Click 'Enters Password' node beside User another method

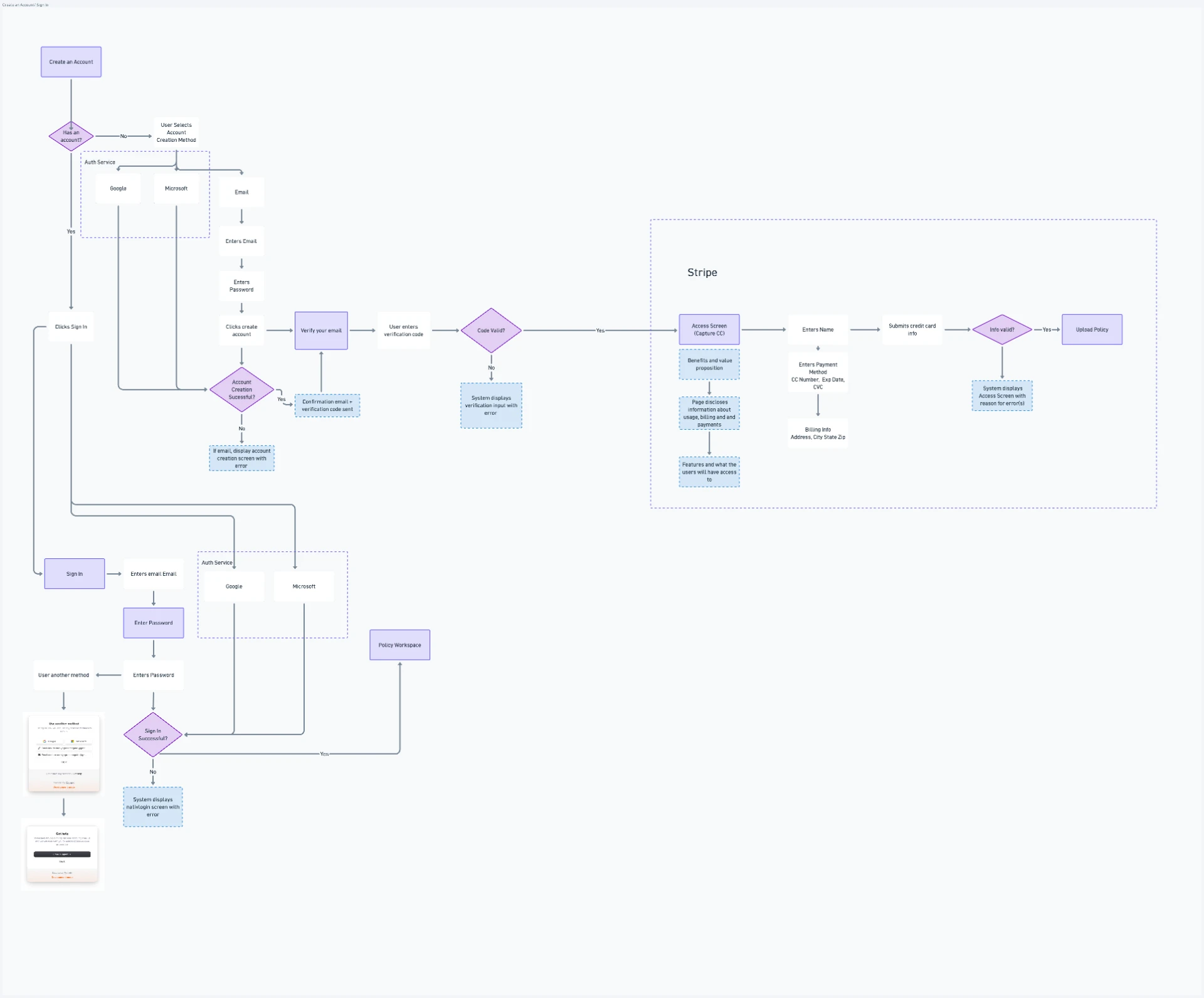[x=154, y=676]
